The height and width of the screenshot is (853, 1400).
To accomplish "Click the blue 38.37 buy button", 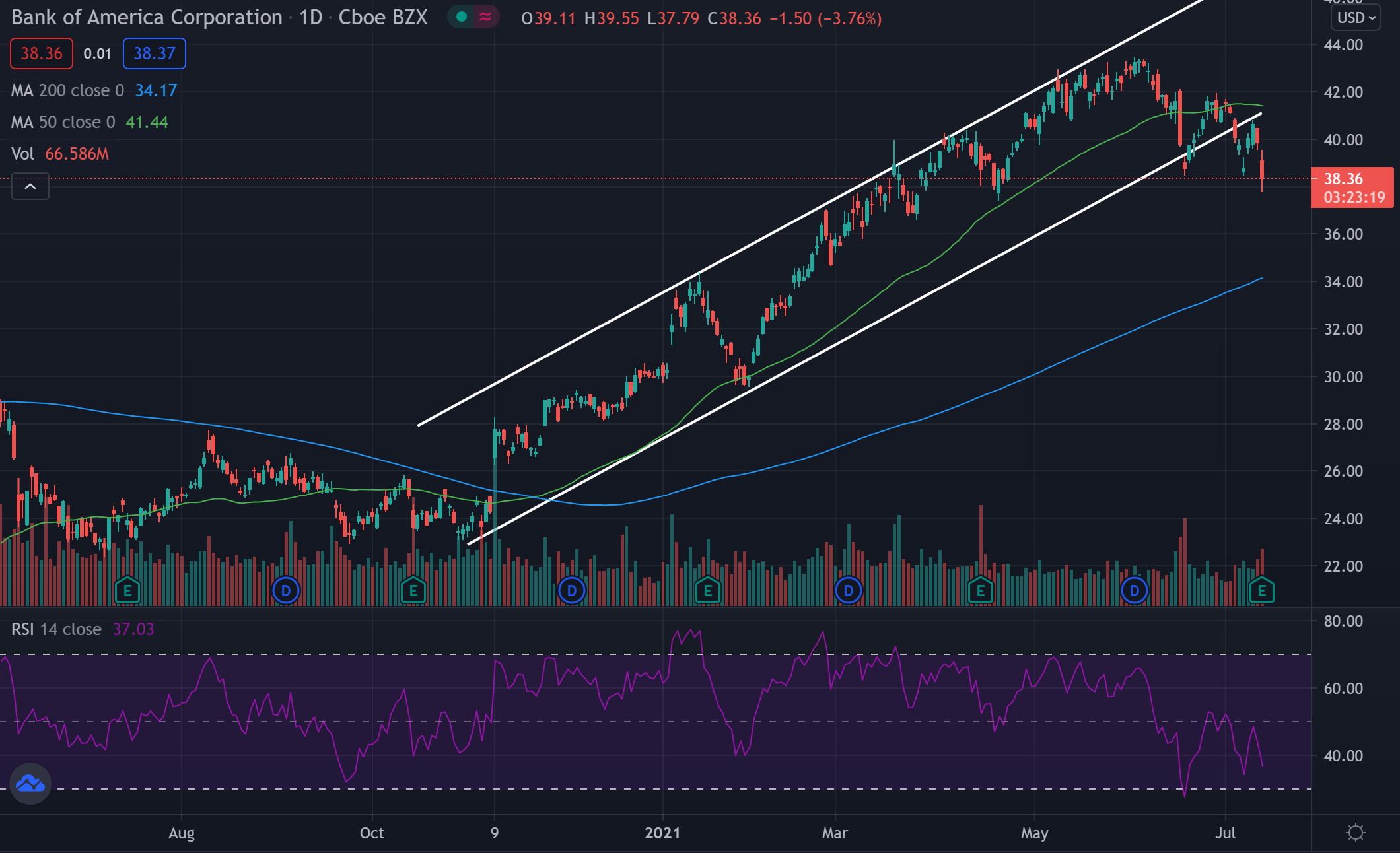I will point(155,53).
